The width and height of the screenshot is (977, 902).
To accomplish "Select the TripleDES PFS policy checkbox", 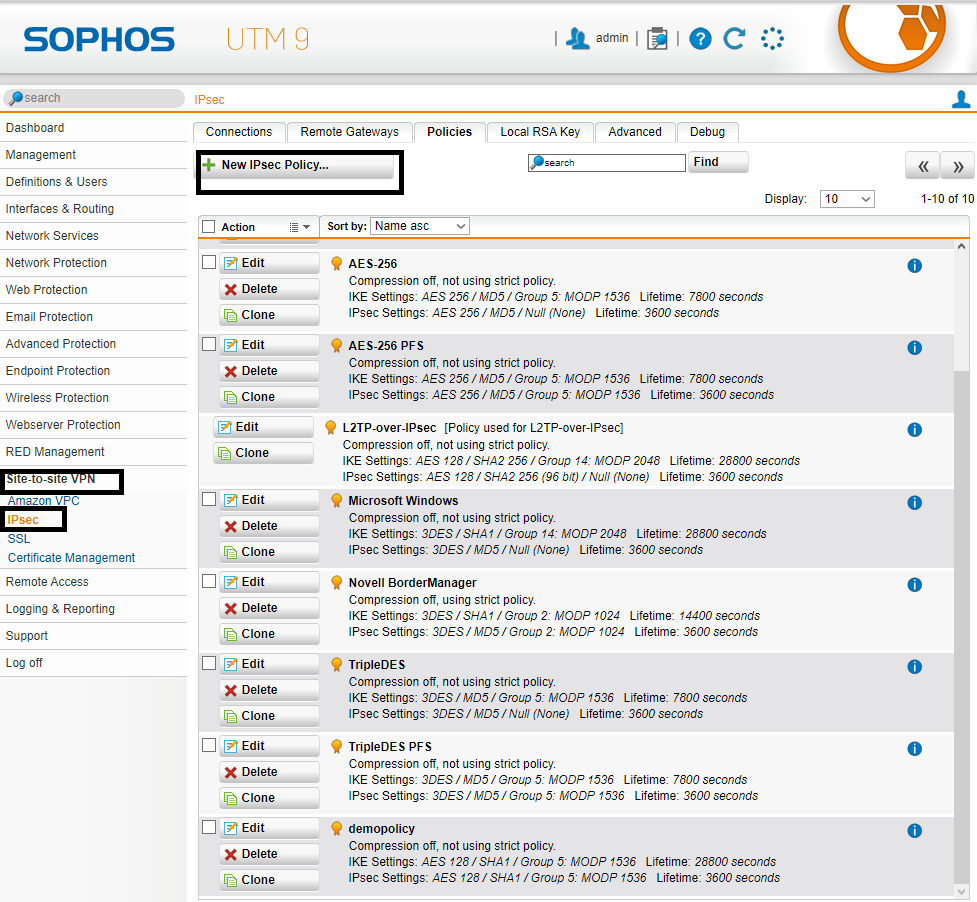I will point(209,746).
